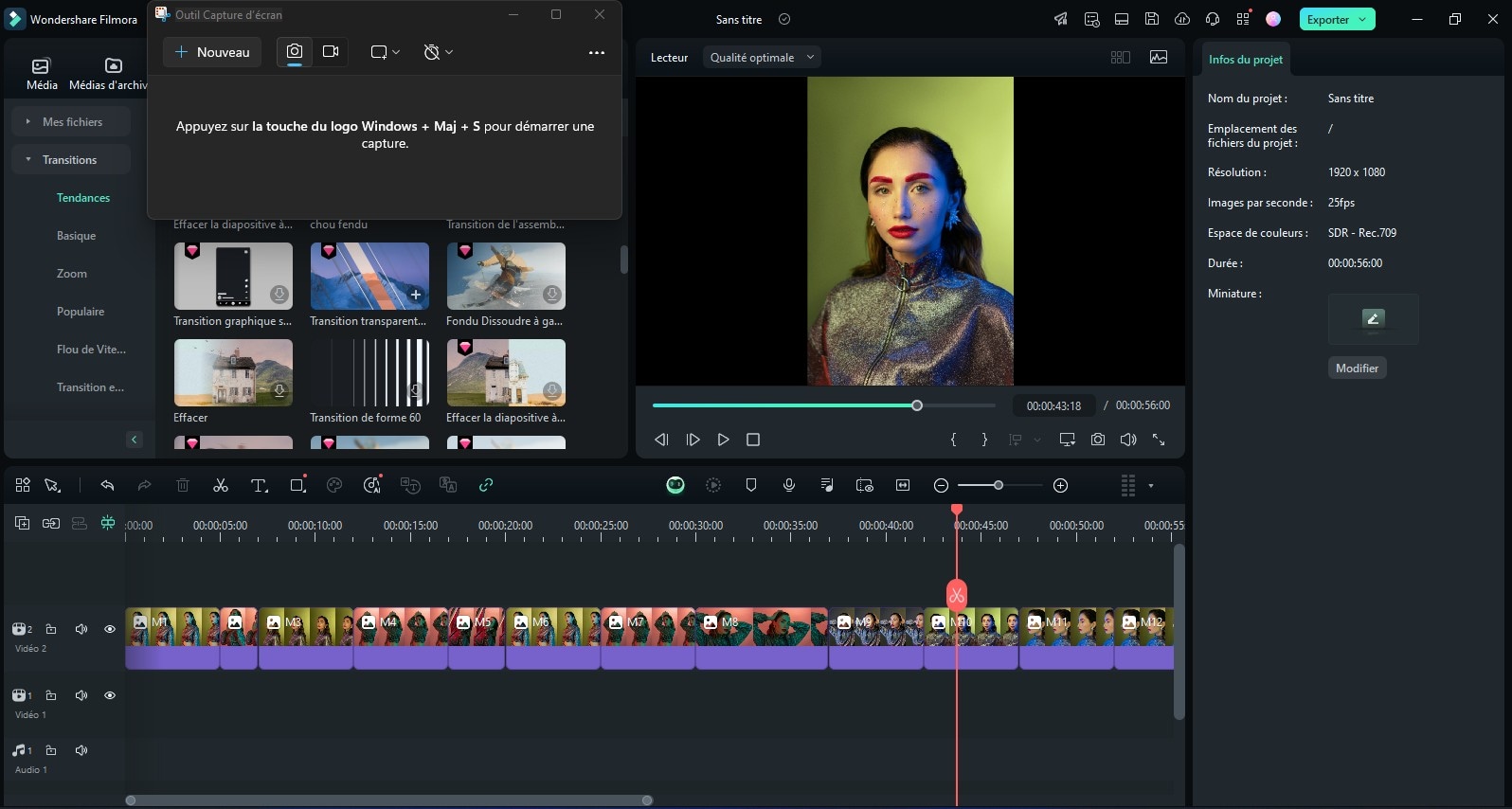Open the Média tab icon
Image resolution: width=1512 pixels, height=809 pixels.
(42, 73)
